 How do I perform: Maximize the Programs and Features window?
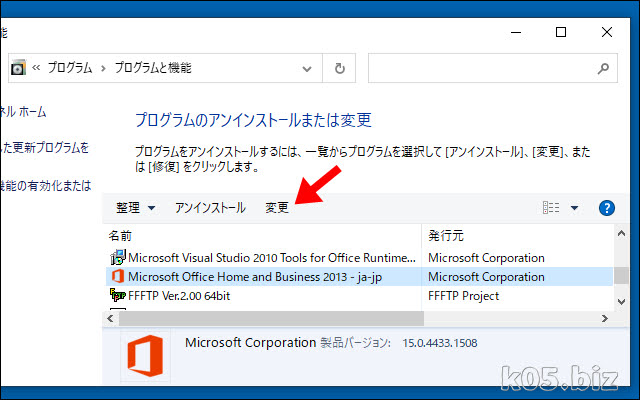pos(561,32)
